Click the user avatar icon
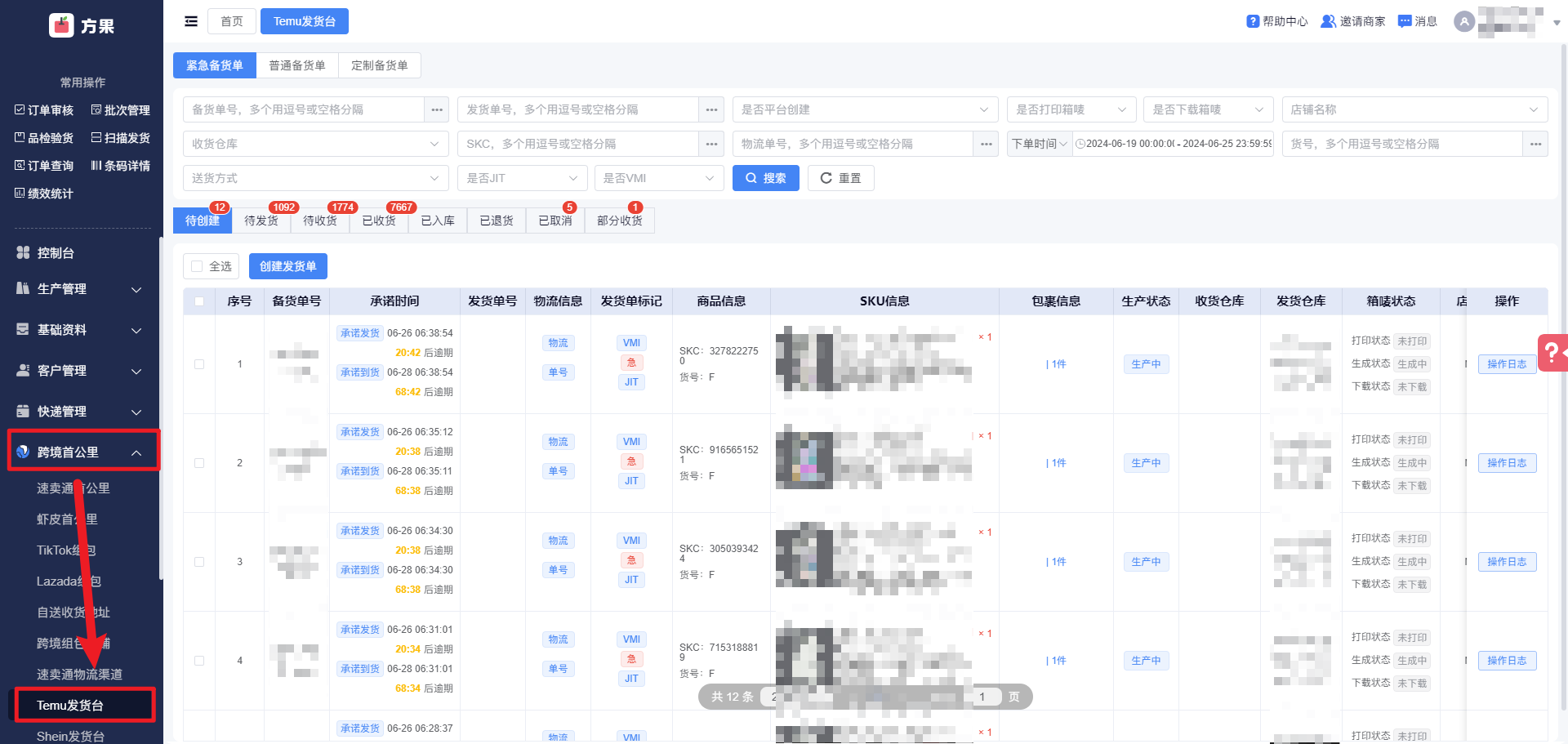1568x744 pixels. (1464, 21)
